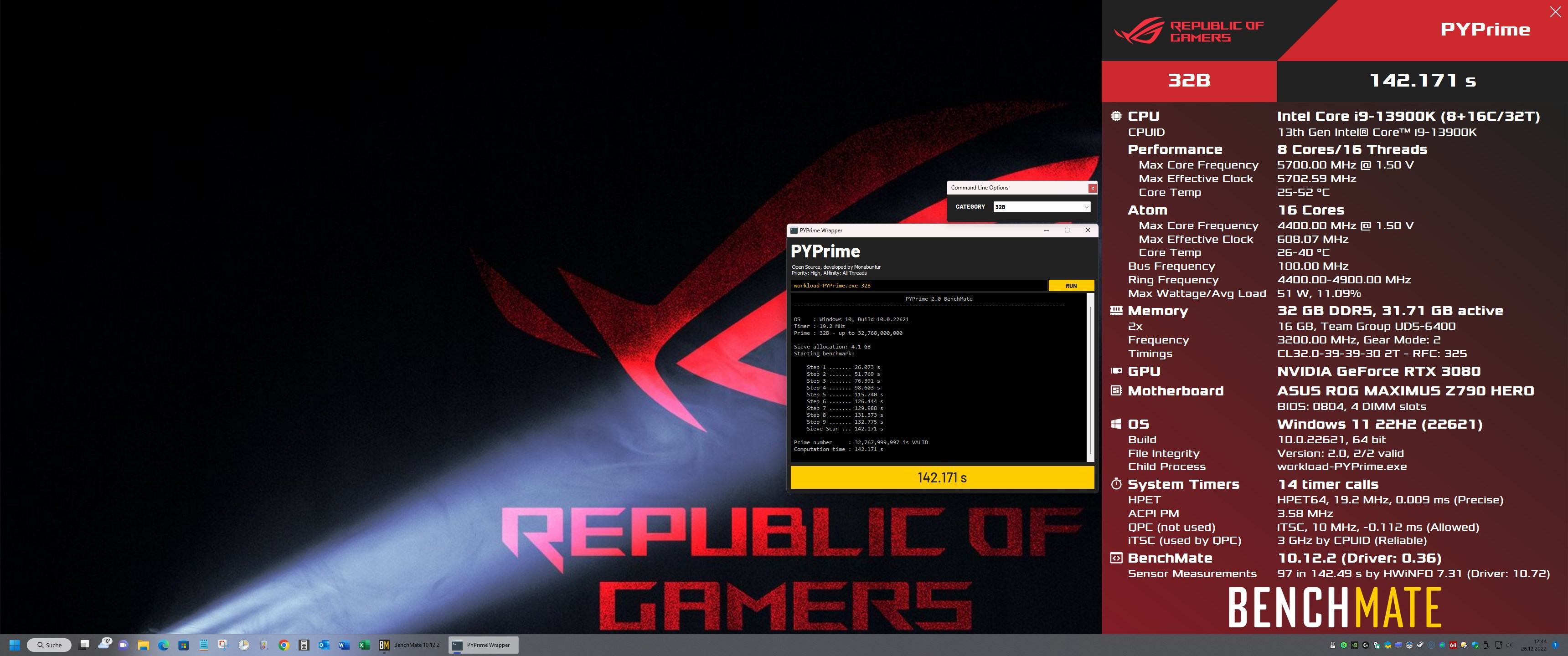Open Microsoft Word from the taskbar
This screenshot has height=656, width=1568.
(x=344, y=645)
